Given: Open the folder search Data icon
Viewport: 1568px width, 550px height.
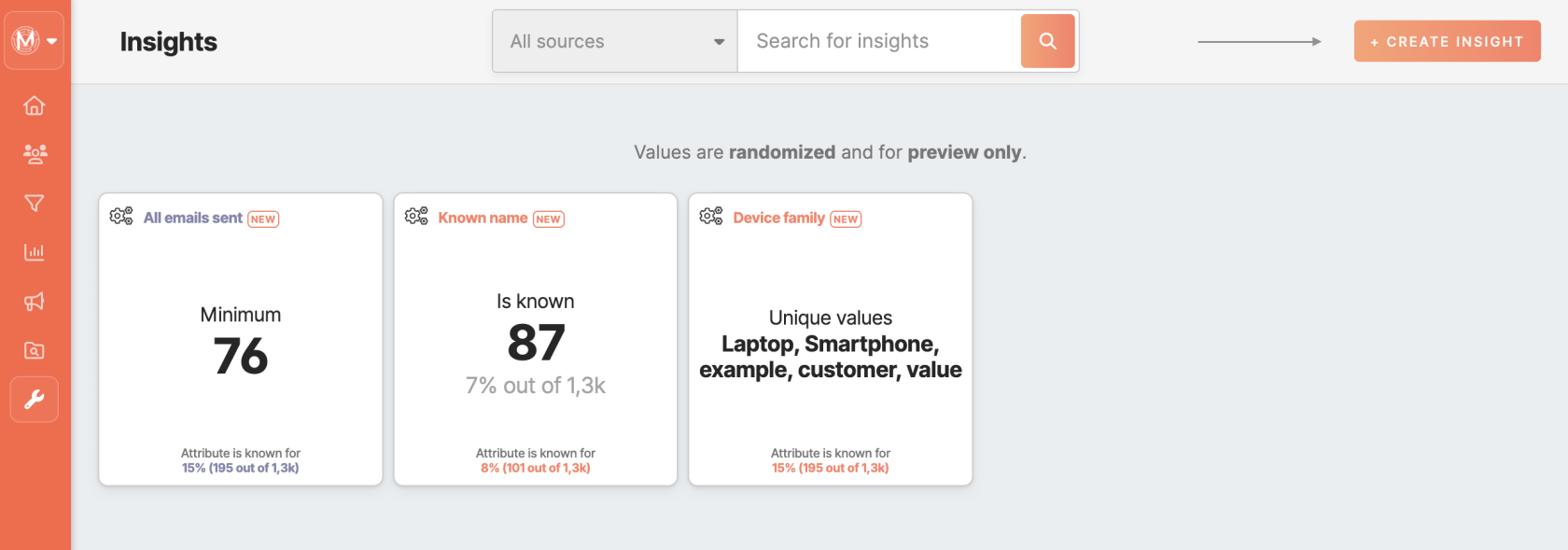Looking at the screenshot, I should click(x=35, y=350).
